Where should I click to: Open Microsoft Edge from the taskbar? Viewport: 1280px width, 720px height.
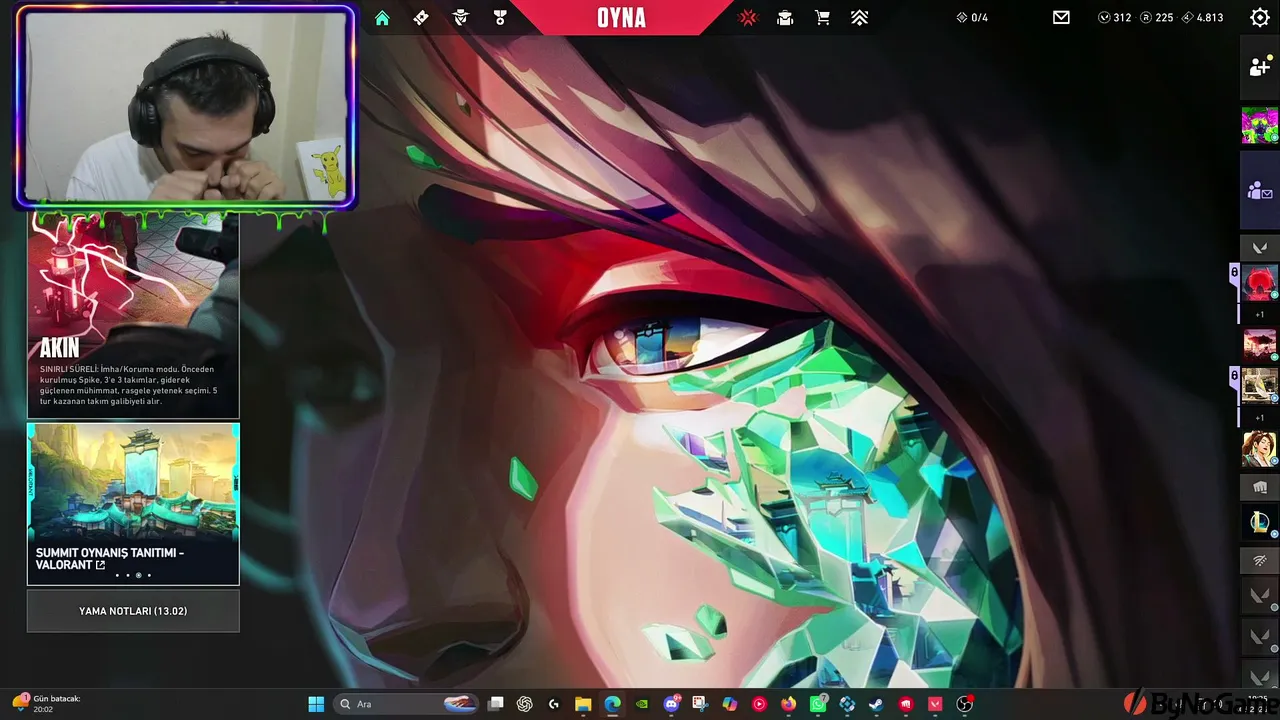612,704
